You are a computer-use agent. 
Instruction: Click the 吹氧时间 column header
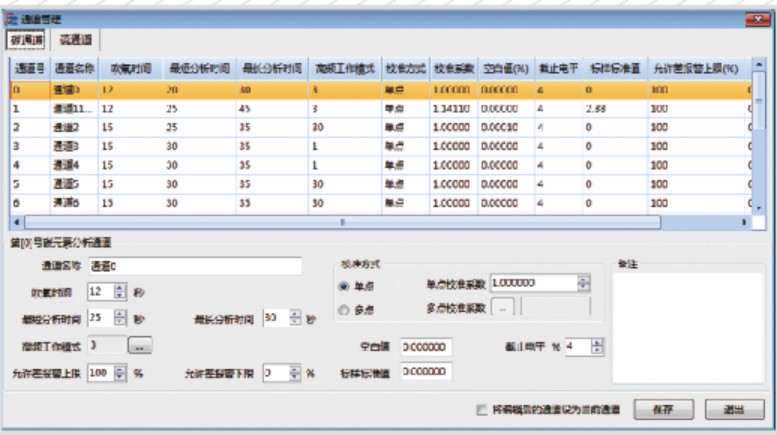(x=130, y=68)
